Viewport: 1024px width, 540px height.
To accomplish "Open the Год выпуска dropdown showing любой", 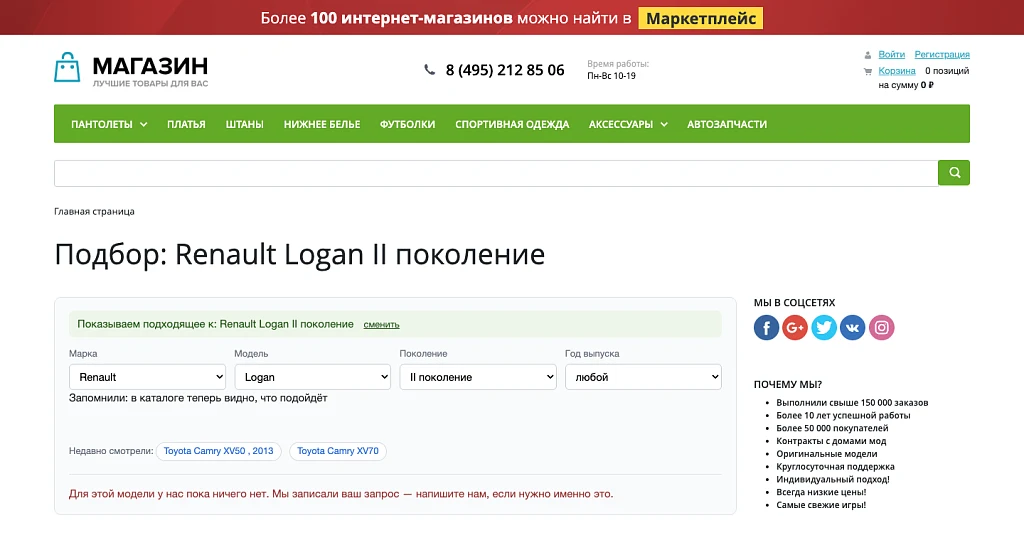I will point(643,377).
